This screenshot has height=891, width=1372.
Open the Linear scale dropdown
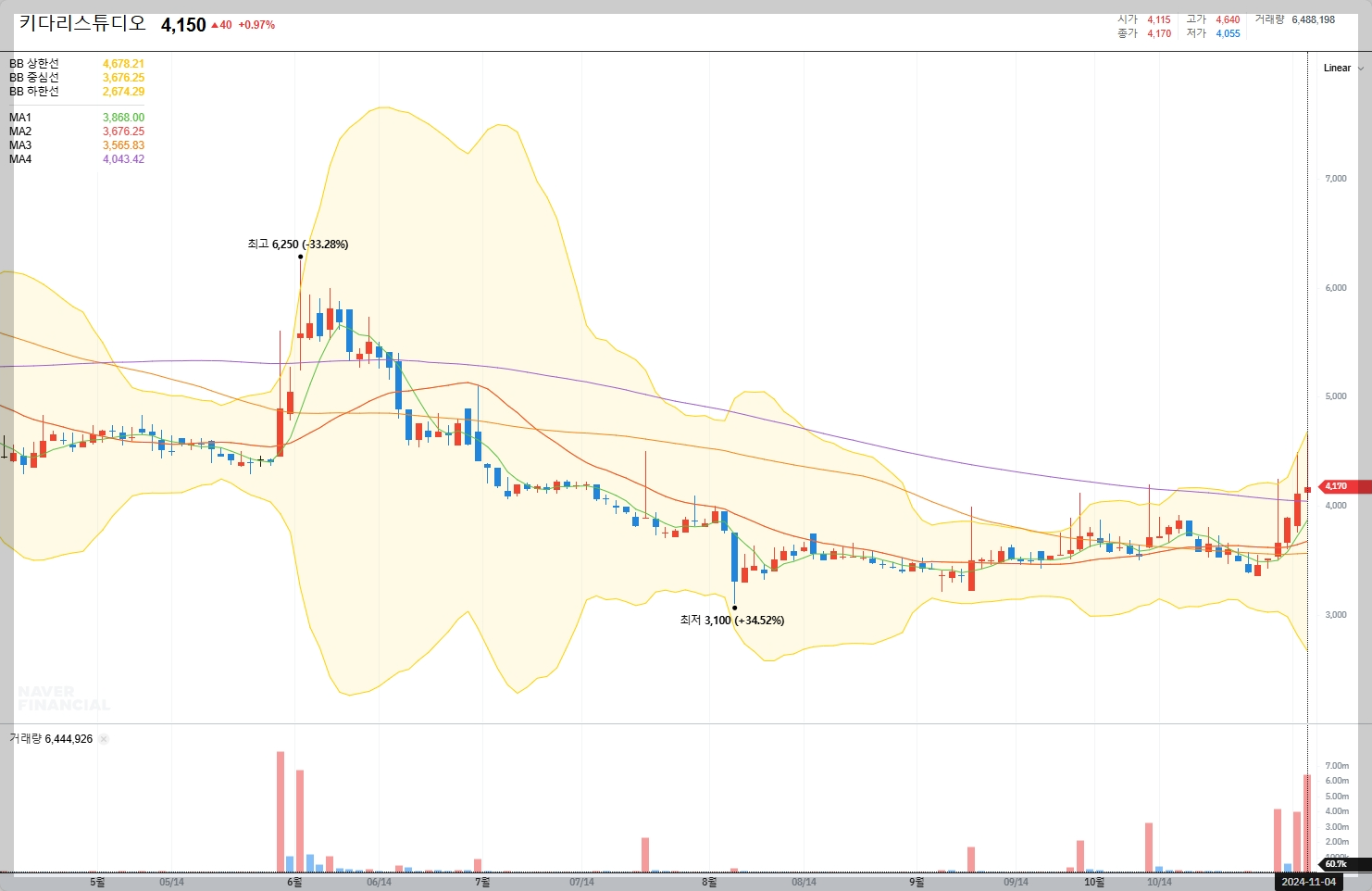click(x=1343, y=68)
